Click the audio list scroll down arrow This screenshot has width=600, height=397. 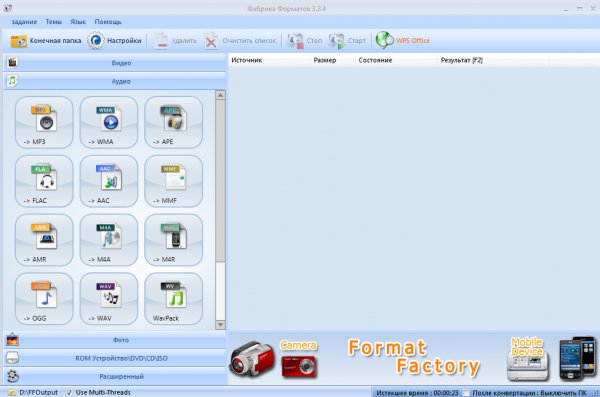point(220,325)
